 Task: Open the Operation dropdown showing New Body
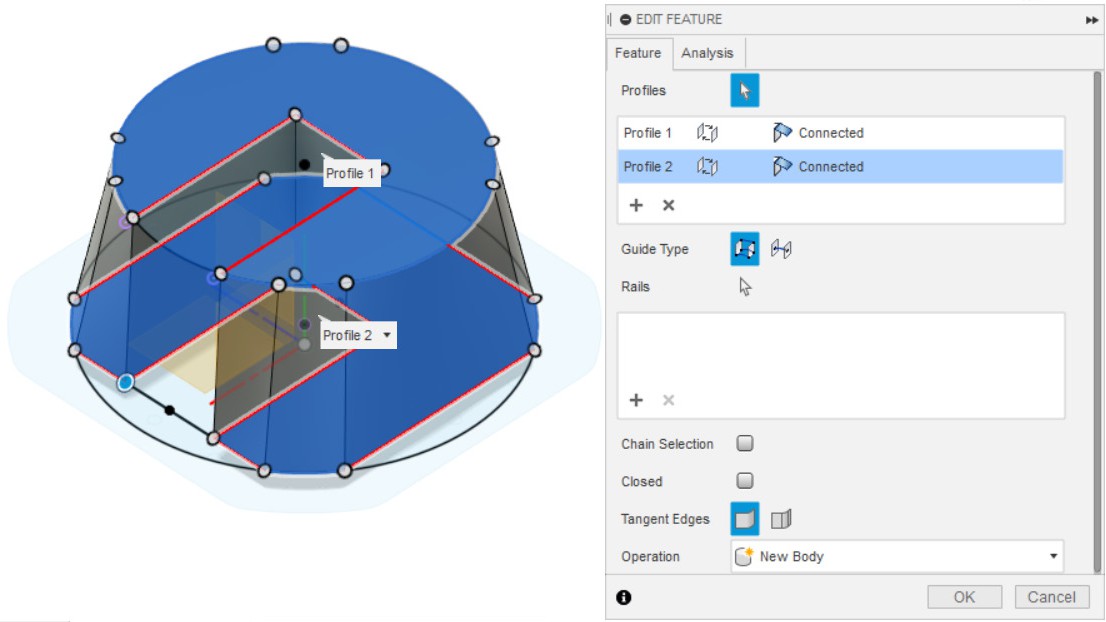(x=897, y=556)
